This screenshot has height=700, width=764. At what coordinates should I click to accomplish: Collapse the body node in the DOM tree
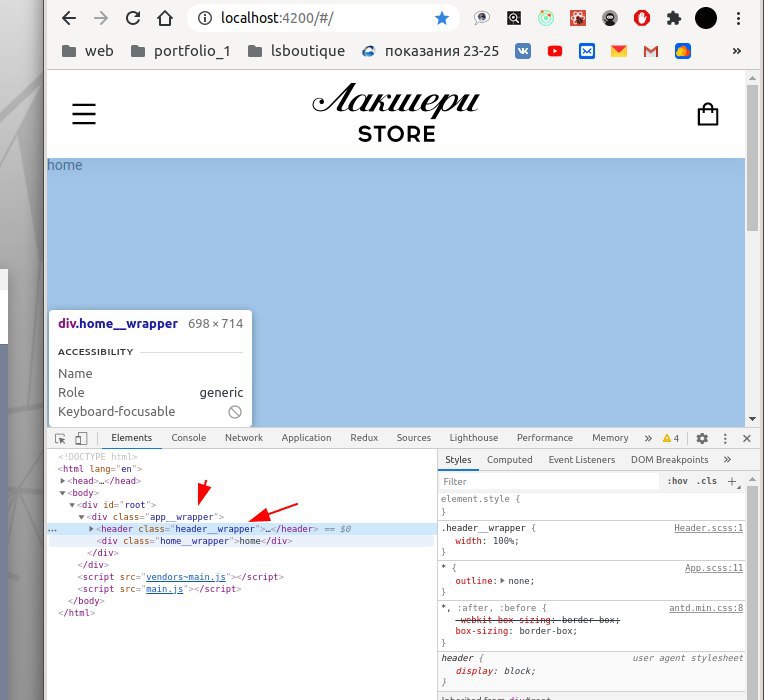pos(62,493)
